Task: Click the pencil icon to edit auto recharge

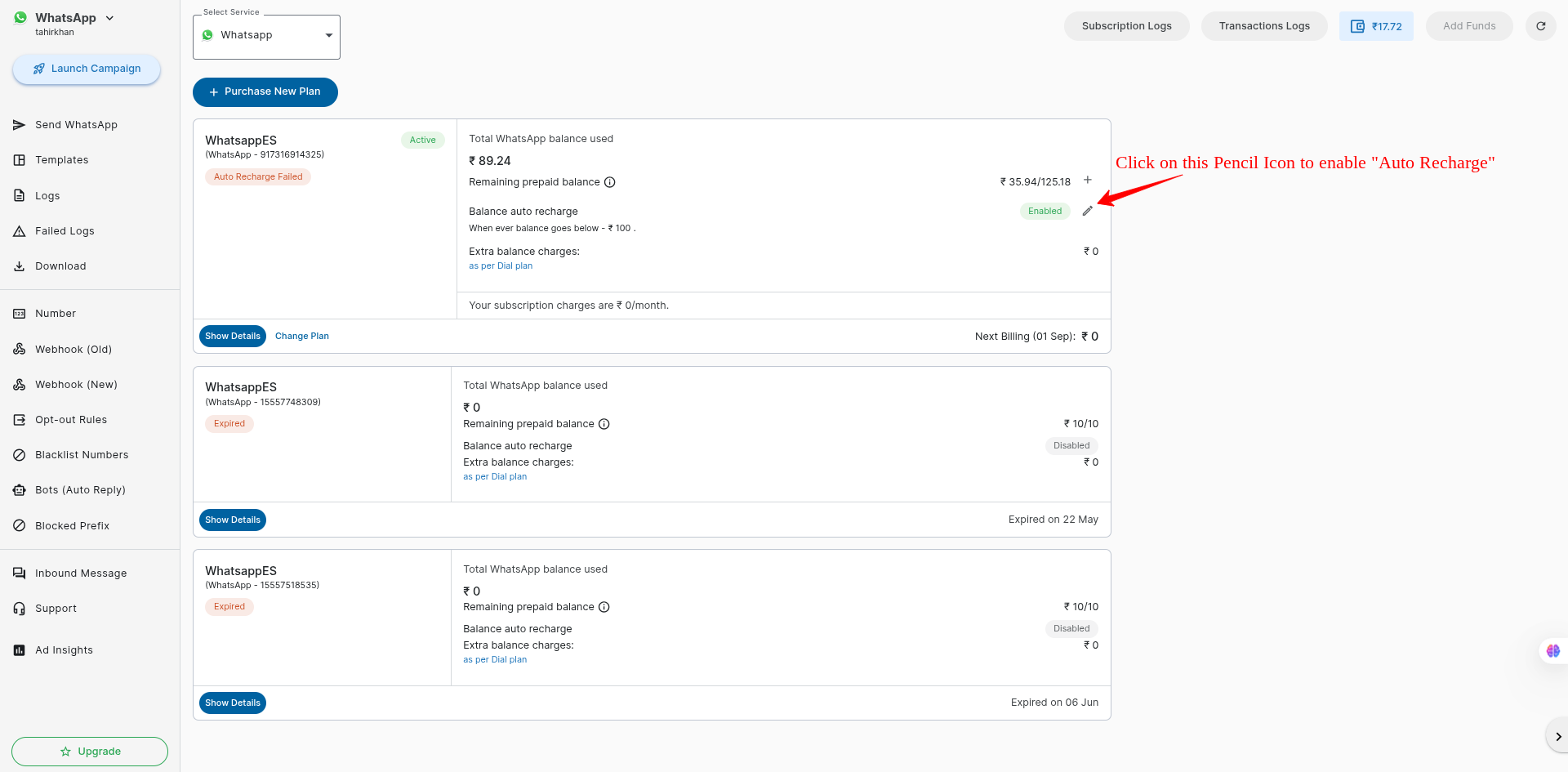Action: pos(1087,211)
